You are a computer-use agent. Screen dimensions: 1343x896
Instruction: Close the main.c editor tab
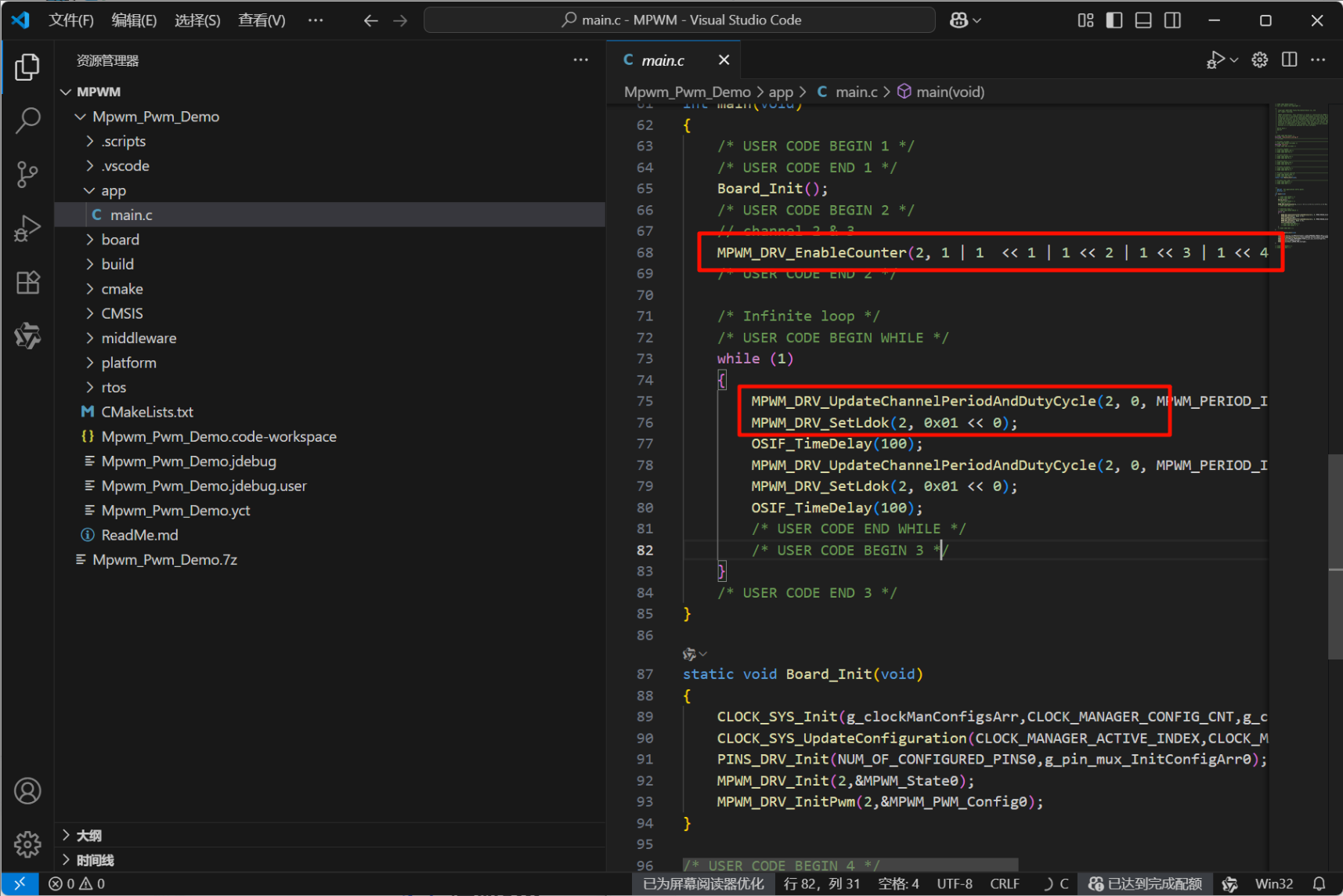click(724, 60)
